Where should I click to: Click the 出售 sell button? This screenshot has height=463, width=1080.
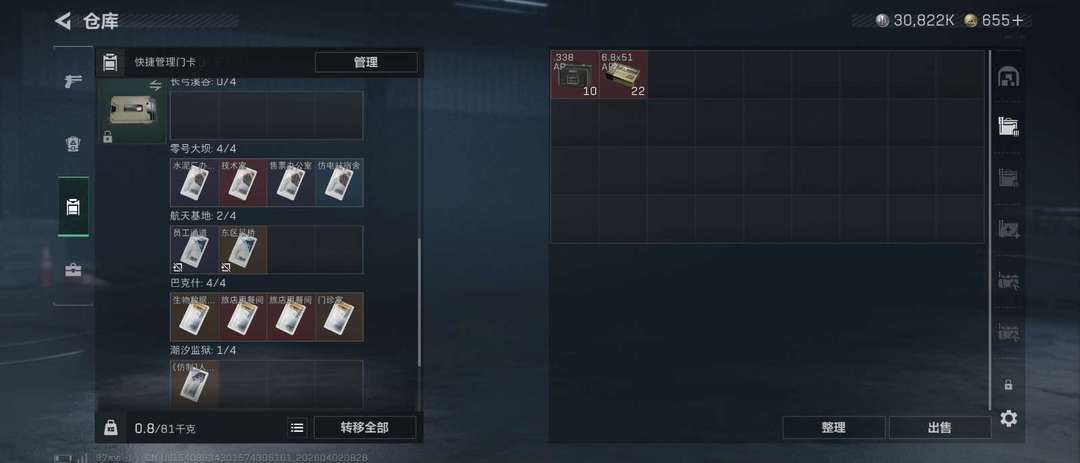(939, 428)
